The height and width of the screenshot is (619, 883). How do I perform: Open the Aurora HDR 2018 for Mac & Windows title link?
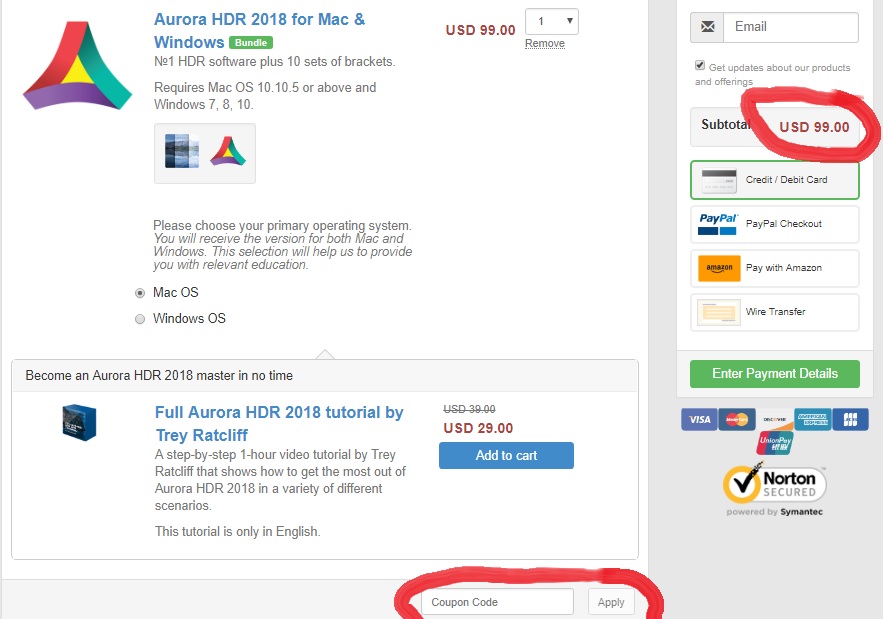260,30
